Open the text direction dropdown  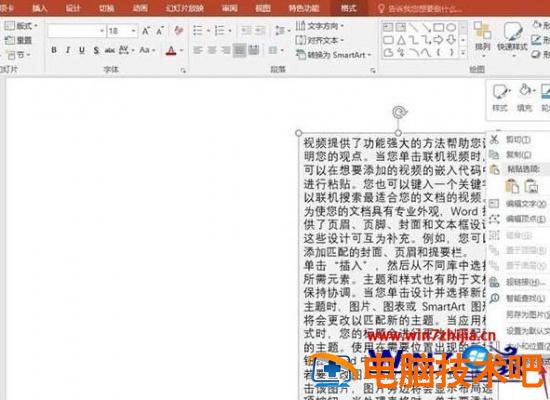pos(320,26)
